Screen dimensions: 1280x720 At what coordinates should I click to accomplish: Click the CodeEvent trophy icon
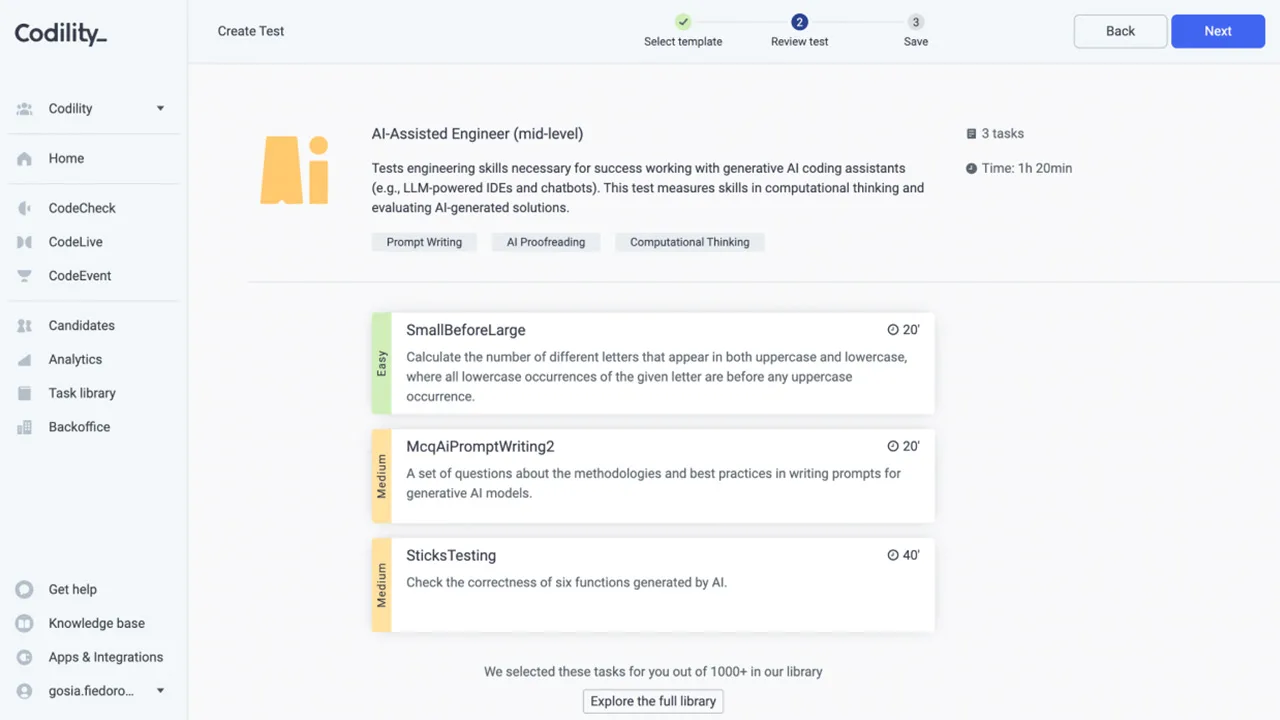tap(25, 276)
